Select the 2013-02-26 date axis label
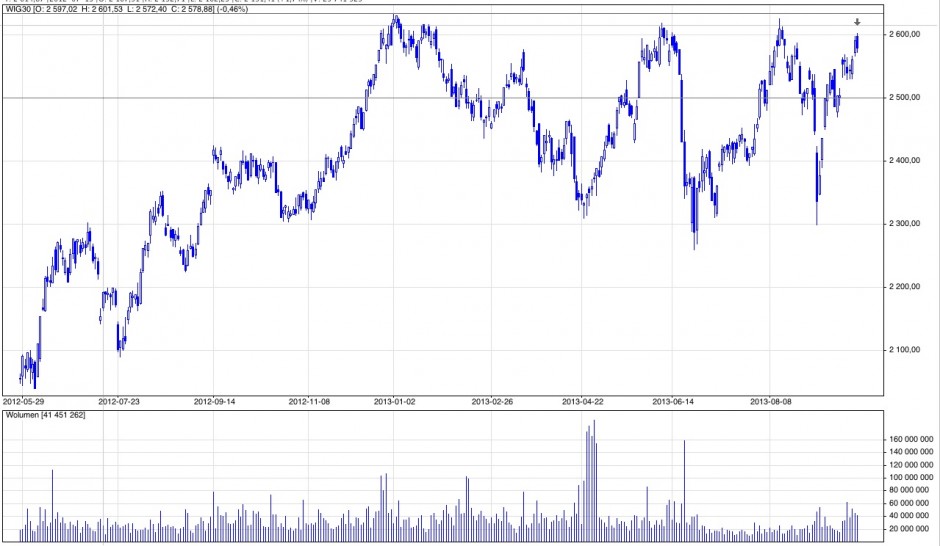The height and width of the screenshot is (546, 940). (x=492, y=401)
